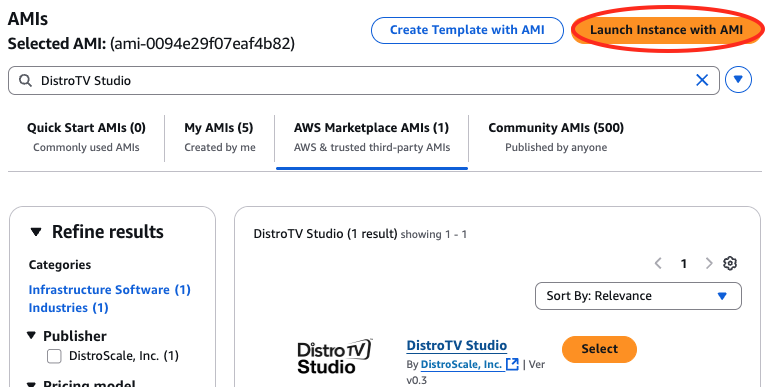This screenshot has width=769, height=387.
Task: Open the Sort By: Relevance dropdown
Action: pos(638,296)
